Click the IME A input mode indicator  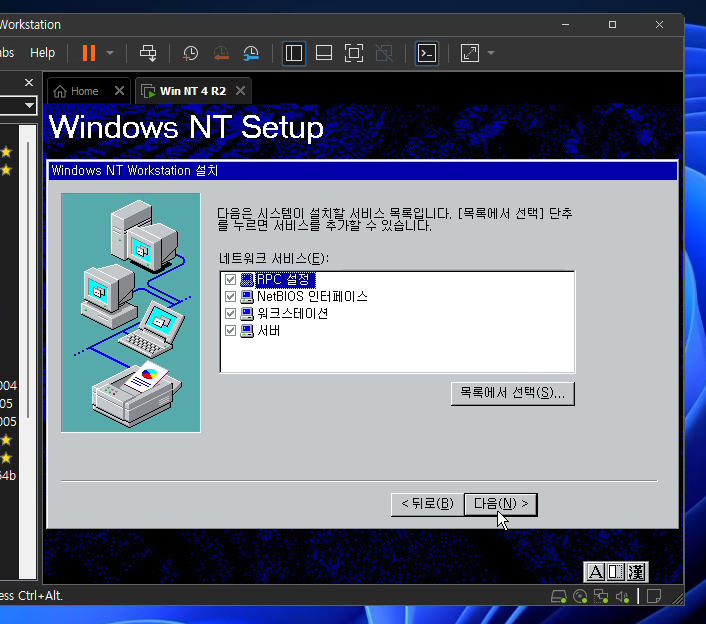[x=595, y=572]
